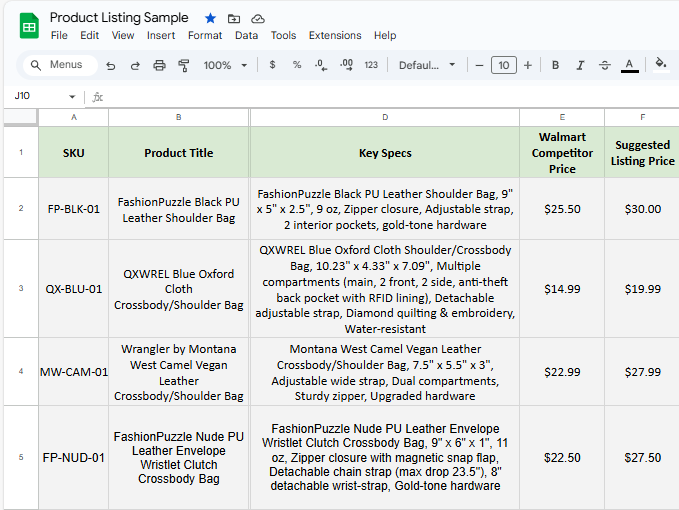Screen dimensions: 679x510
Task: Toggle strikethrough formatting
Action: point(605,65)
